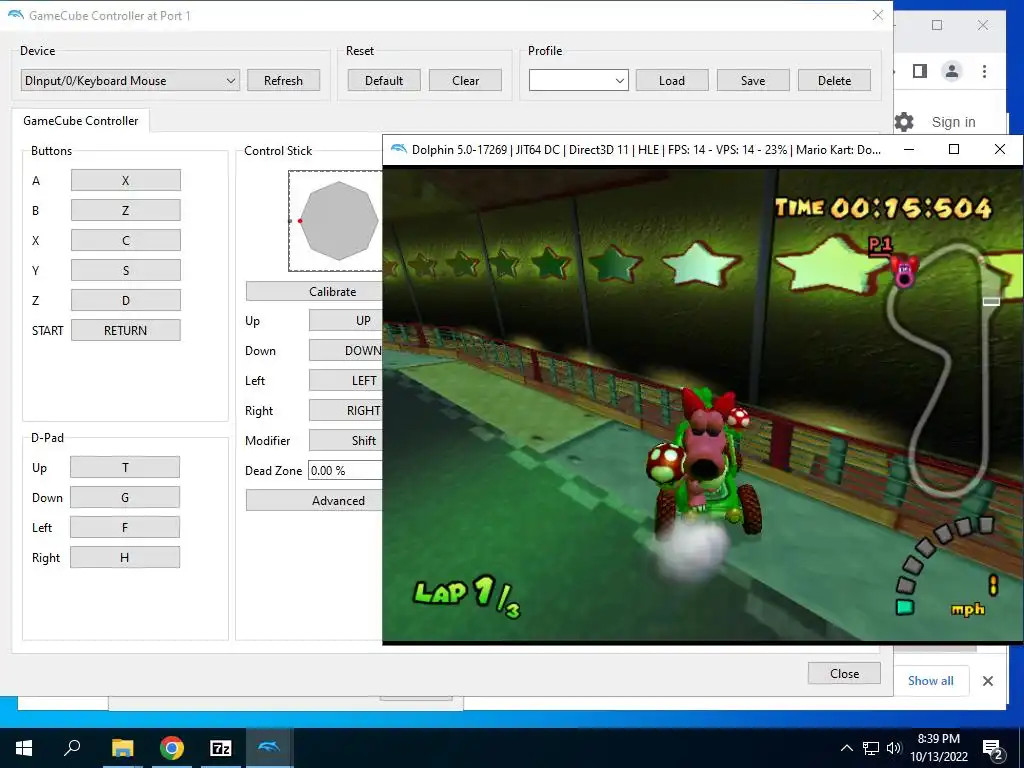Open the Windows Start menu
This screenshot has width=1024, height=768.
tap(24, 748)
